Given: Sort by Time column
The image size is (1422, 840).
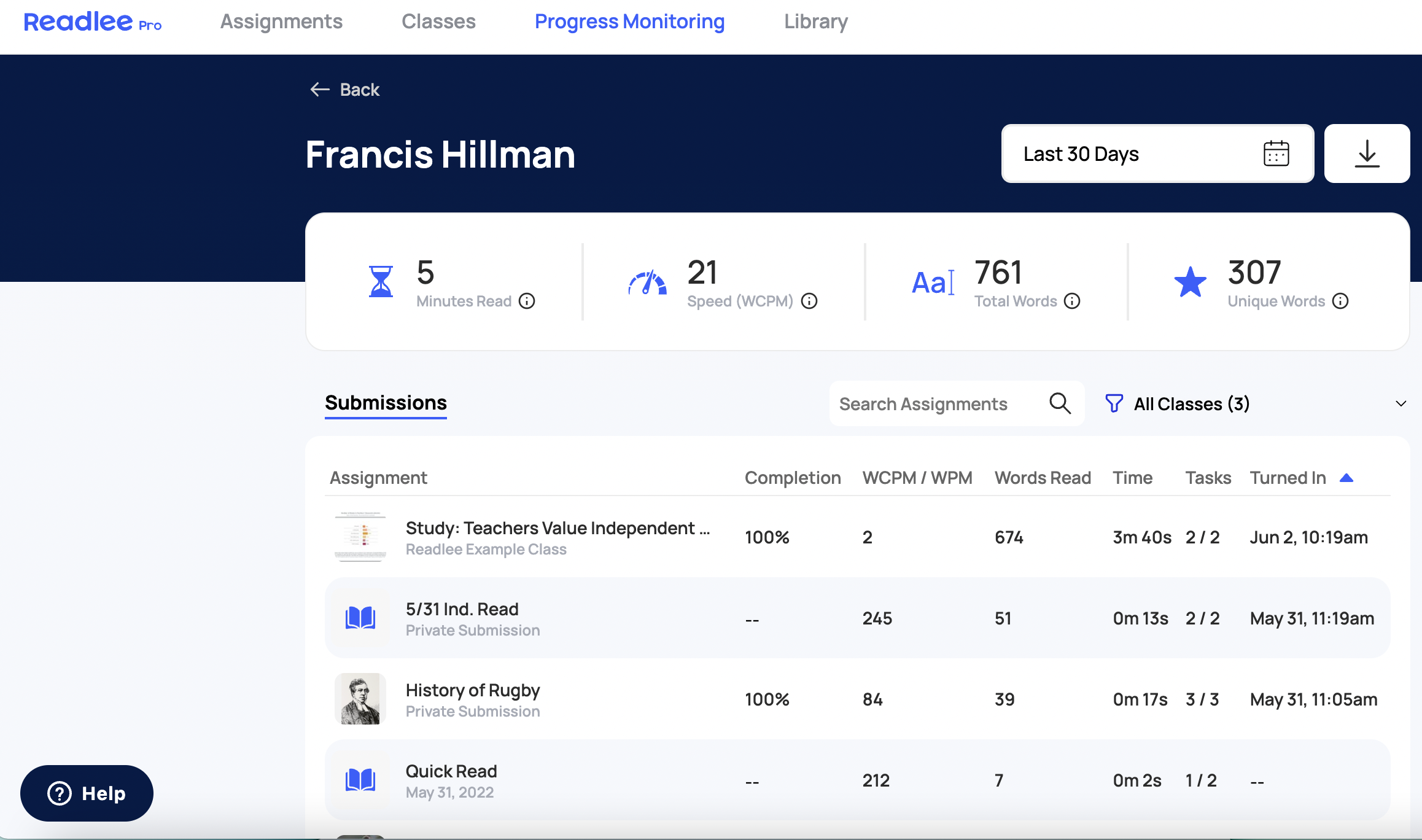Looking at the screenshot, I should click(1132, 478).
